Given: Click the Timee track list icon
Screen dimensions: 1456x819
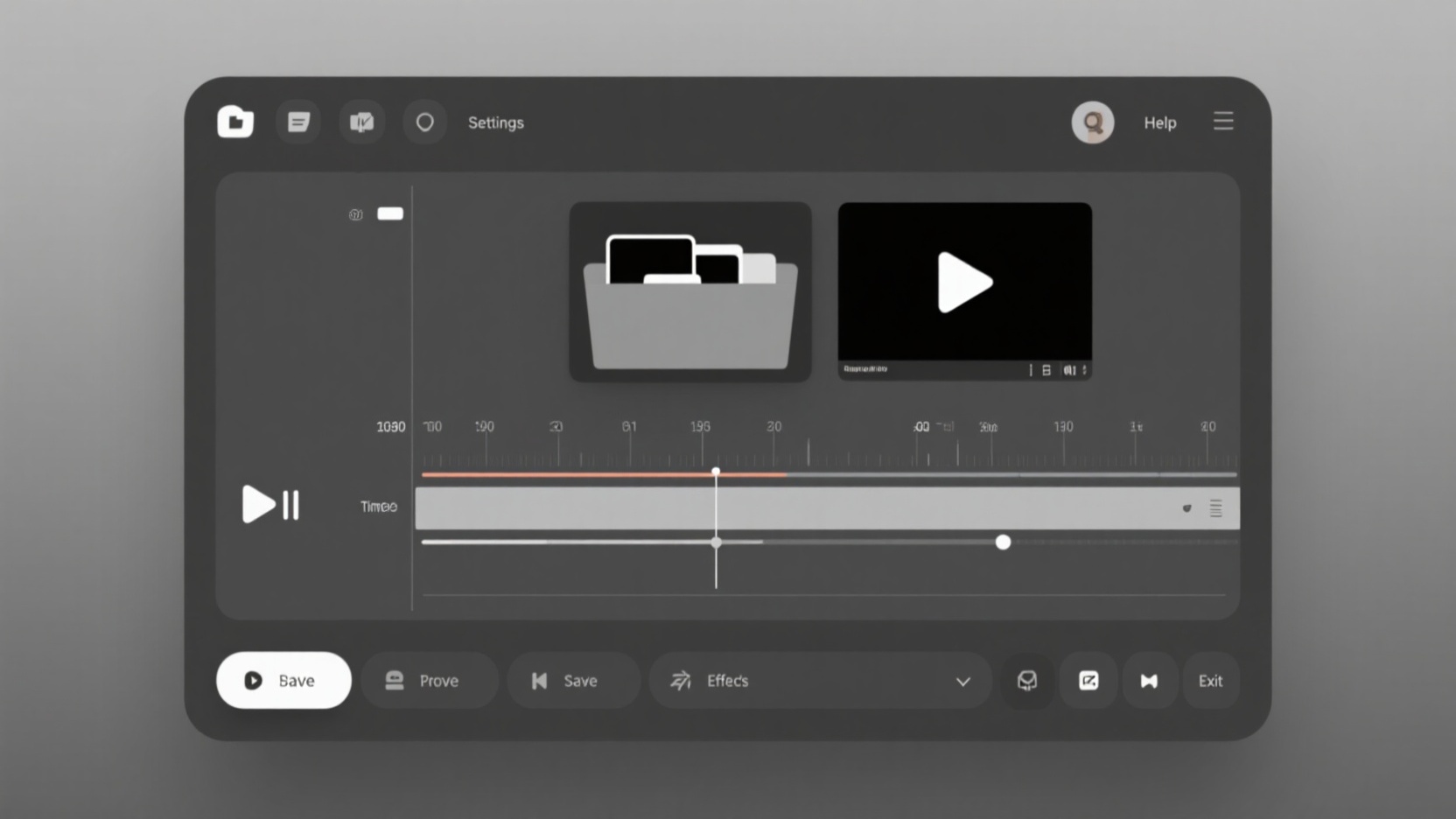Looking at the screenshot, I should (1215, 508).
